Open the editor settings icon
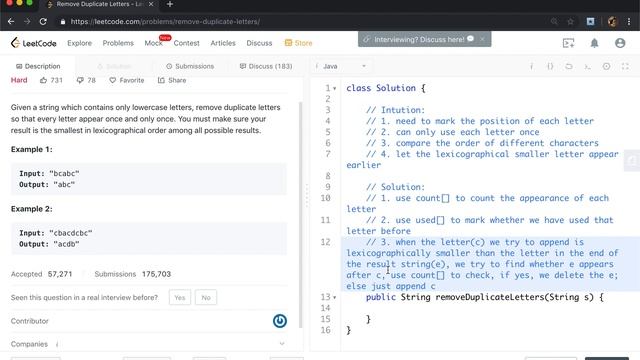 [606, 66]
